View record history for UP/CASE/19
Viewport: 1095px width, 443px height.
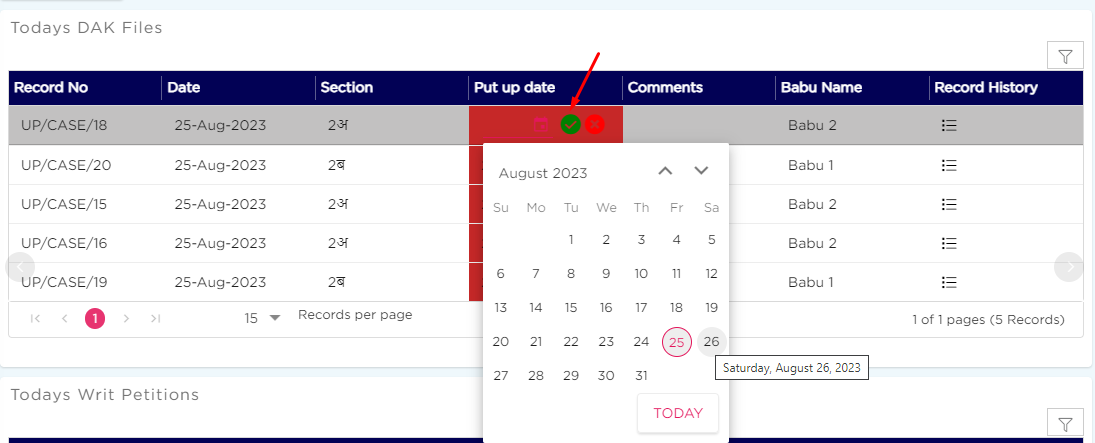[x=948, y=282]
